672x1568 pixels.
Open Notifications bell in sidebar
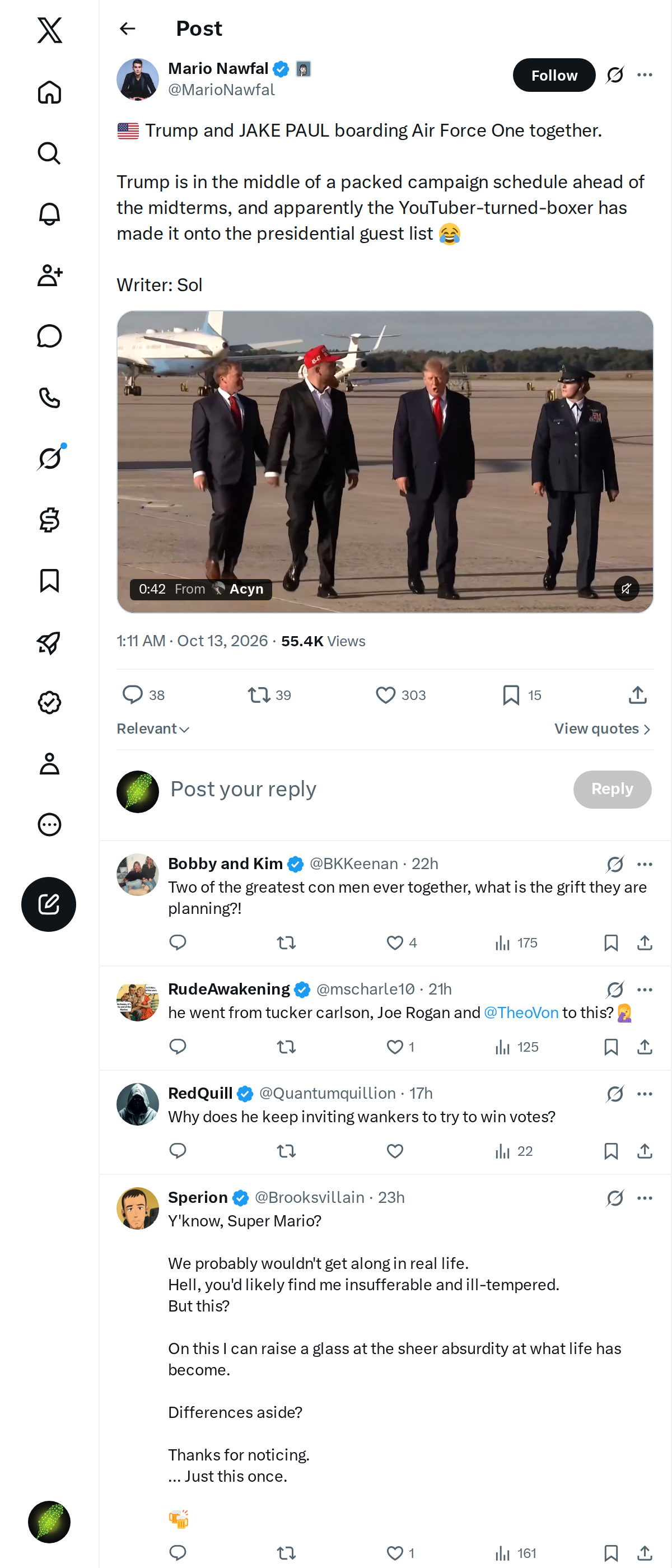[x=49, y=214]
